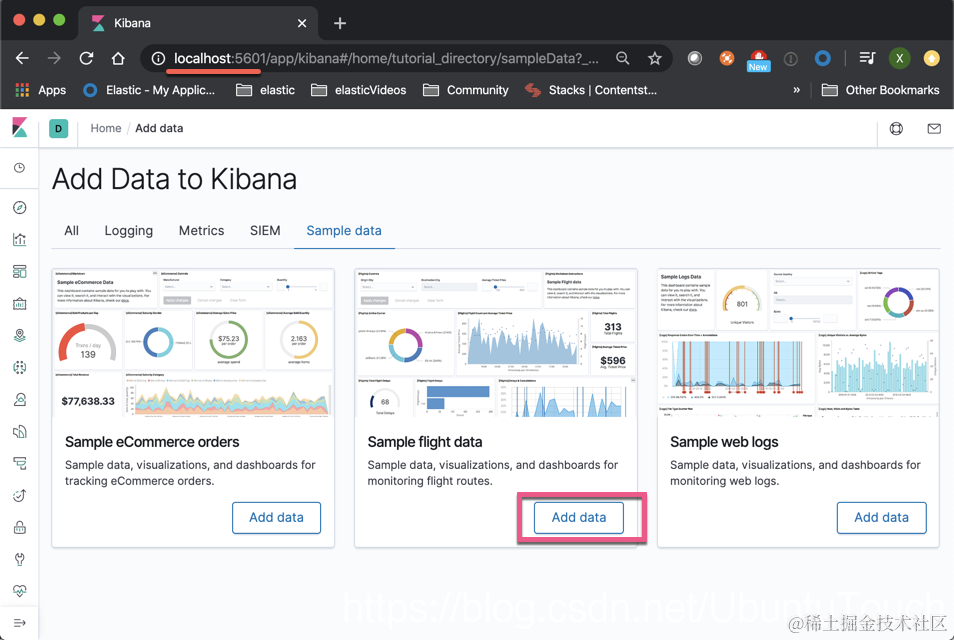The width and height of the screenshot is (954, 640).
Task: Open the Kibana logo home icon
Action: tap(19, 128)
